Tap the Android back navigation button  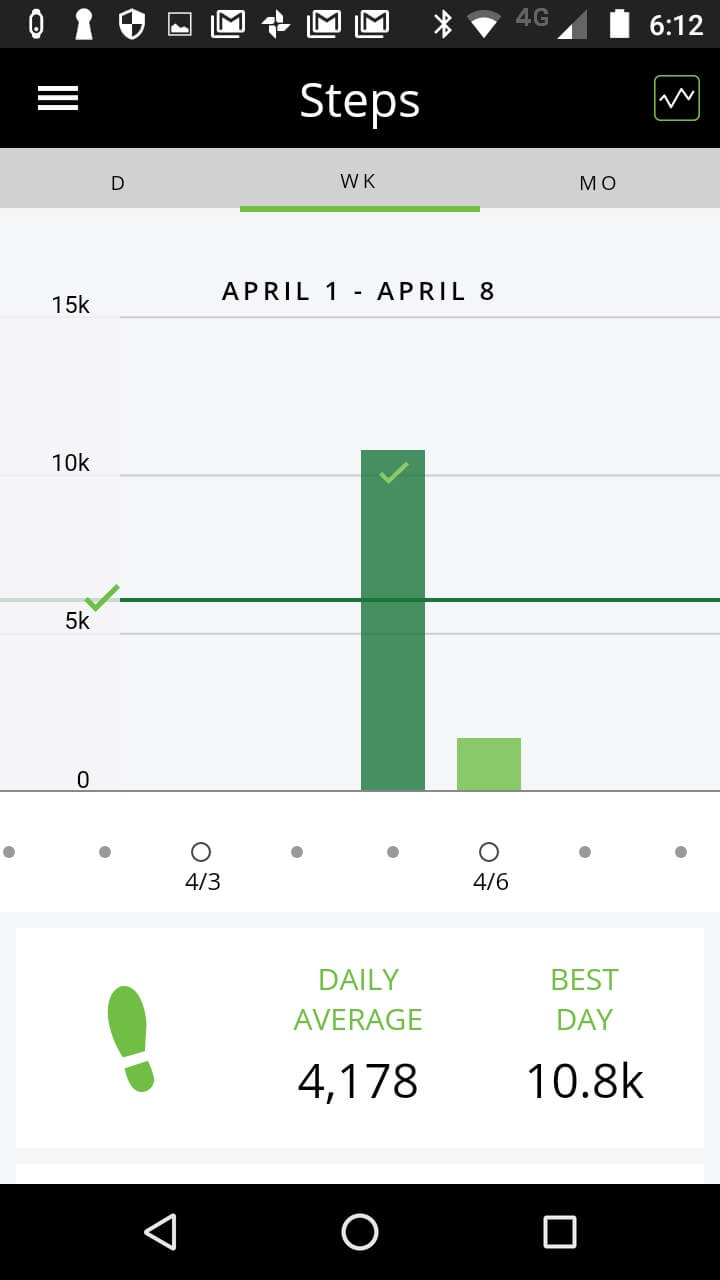point(161,1232)
